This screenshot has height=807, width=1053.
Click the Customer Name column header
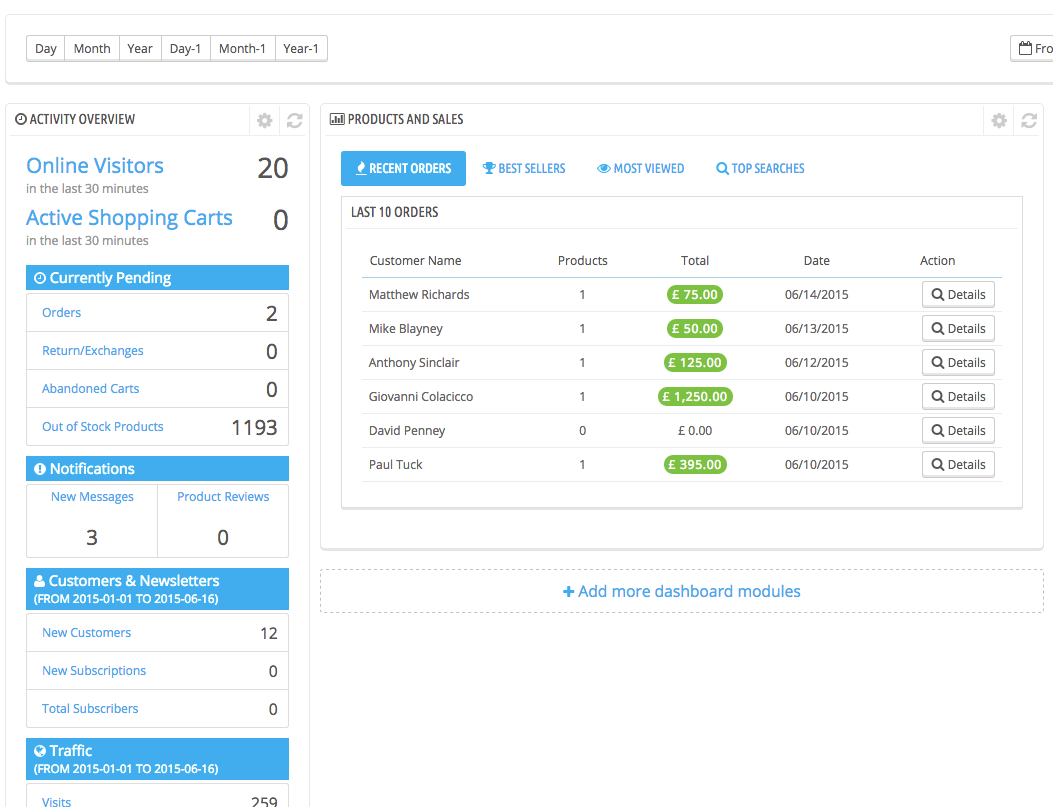[416, 260]
